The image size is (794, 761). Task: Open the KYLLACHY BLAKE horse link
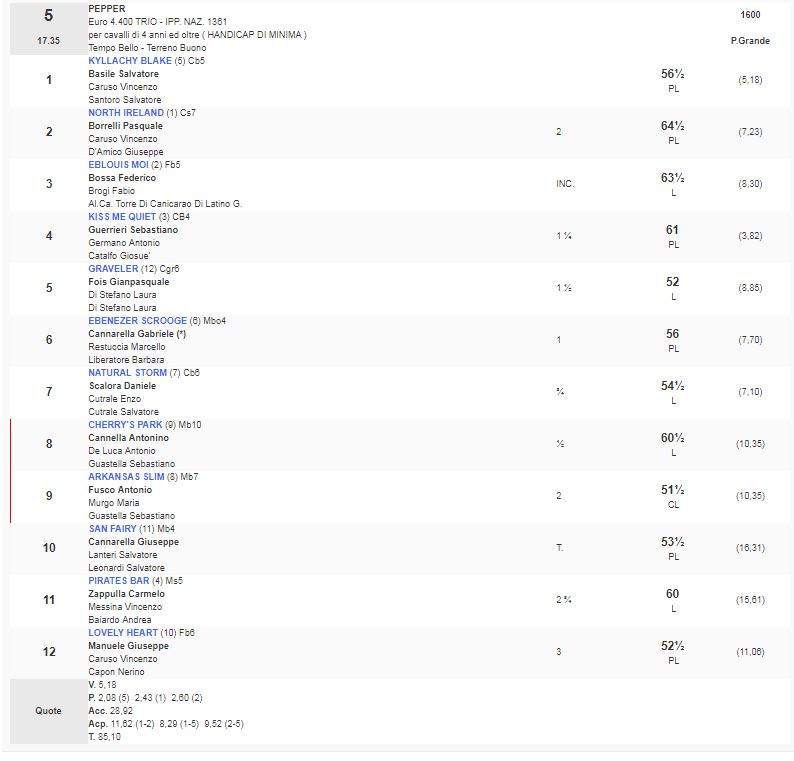(130, 61)
